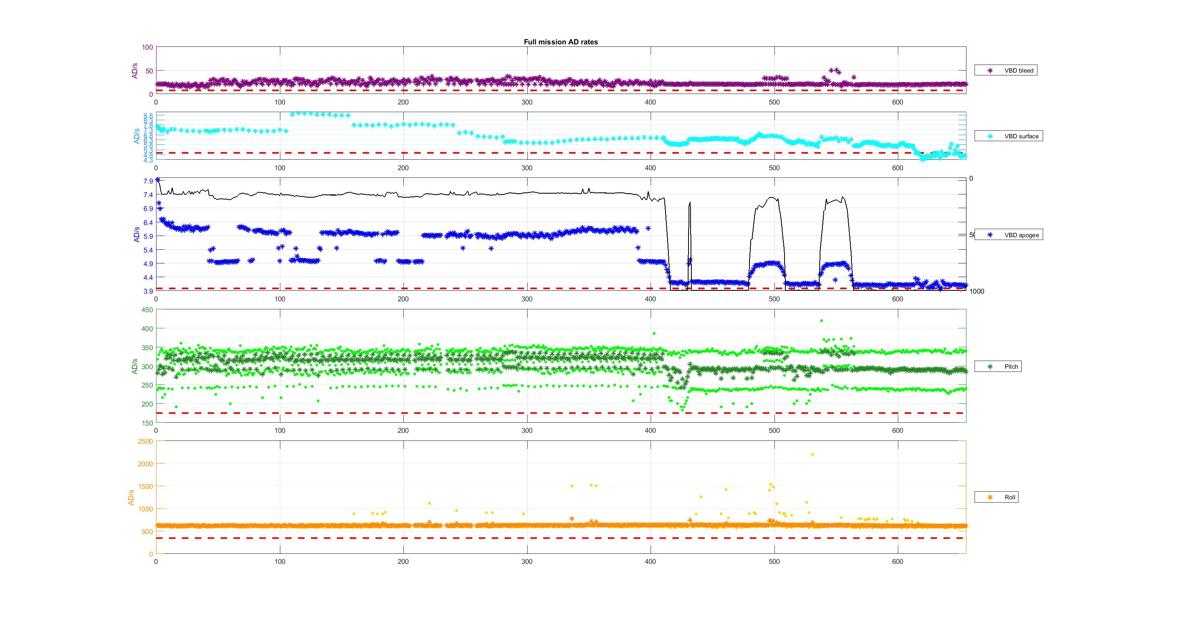The height and width of the screenshot is (622, 1200).
Task: Click the purple AD/s label of top plot
Action: 134,71
